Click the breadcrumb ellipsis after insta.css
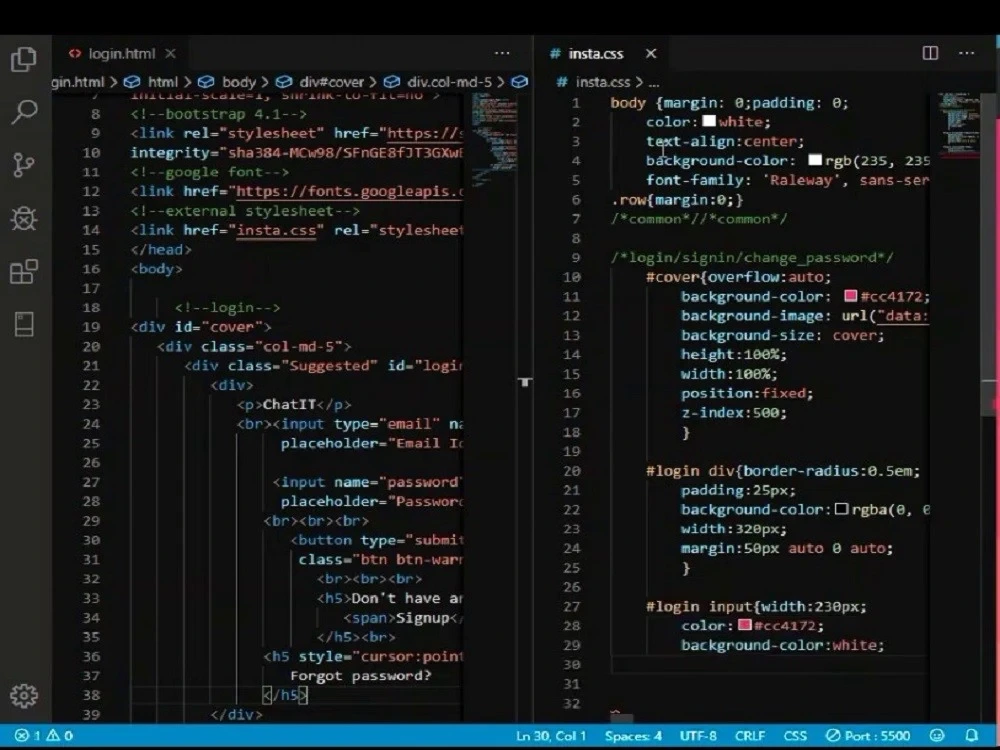Image resolution: width=1000 pixels, height=750 pixels. [654, 84]
